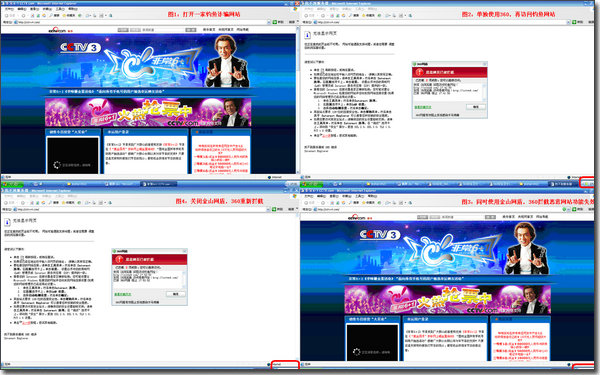600x375 pixels.
Task: Click Windows Start button above Figure 3 browser
Action: pyautogui.click(x=311, y=184)
